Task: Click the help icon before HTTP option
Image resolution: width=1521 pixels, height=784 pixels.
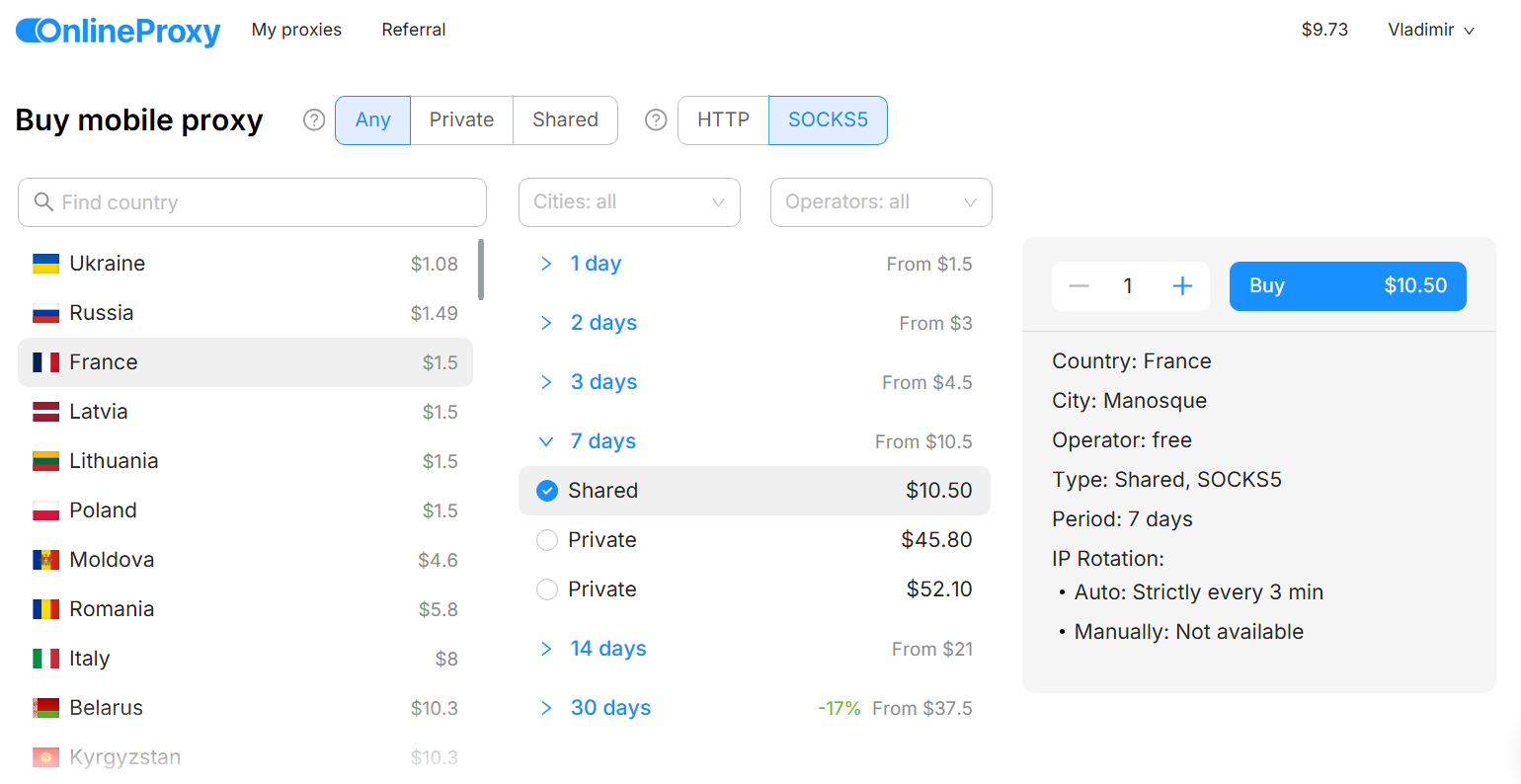Action: tap(656, 120)
